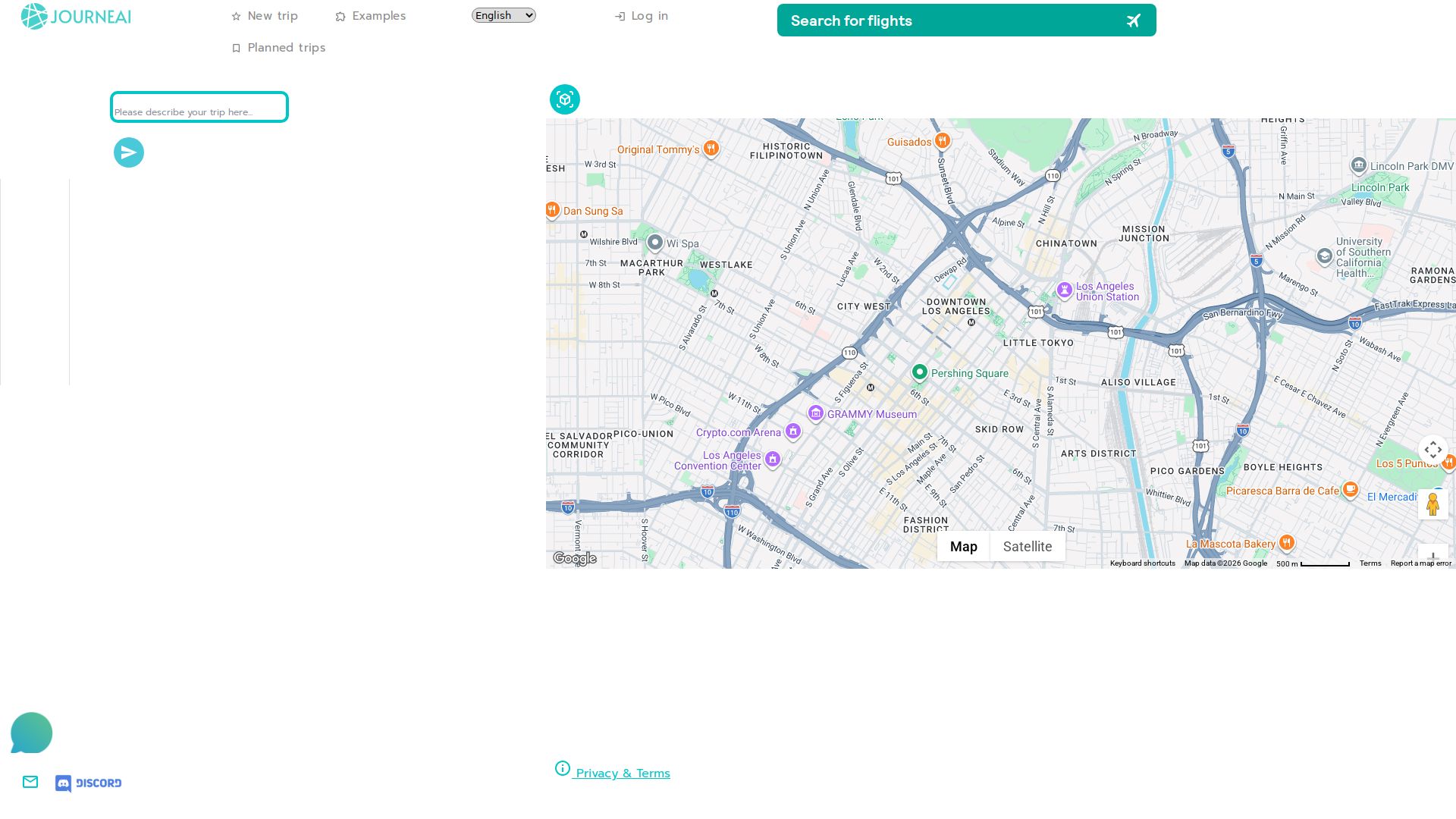Screen dimensions: 1456x819
Task: Click the Log in link
Action: click(x=642, y=16)
